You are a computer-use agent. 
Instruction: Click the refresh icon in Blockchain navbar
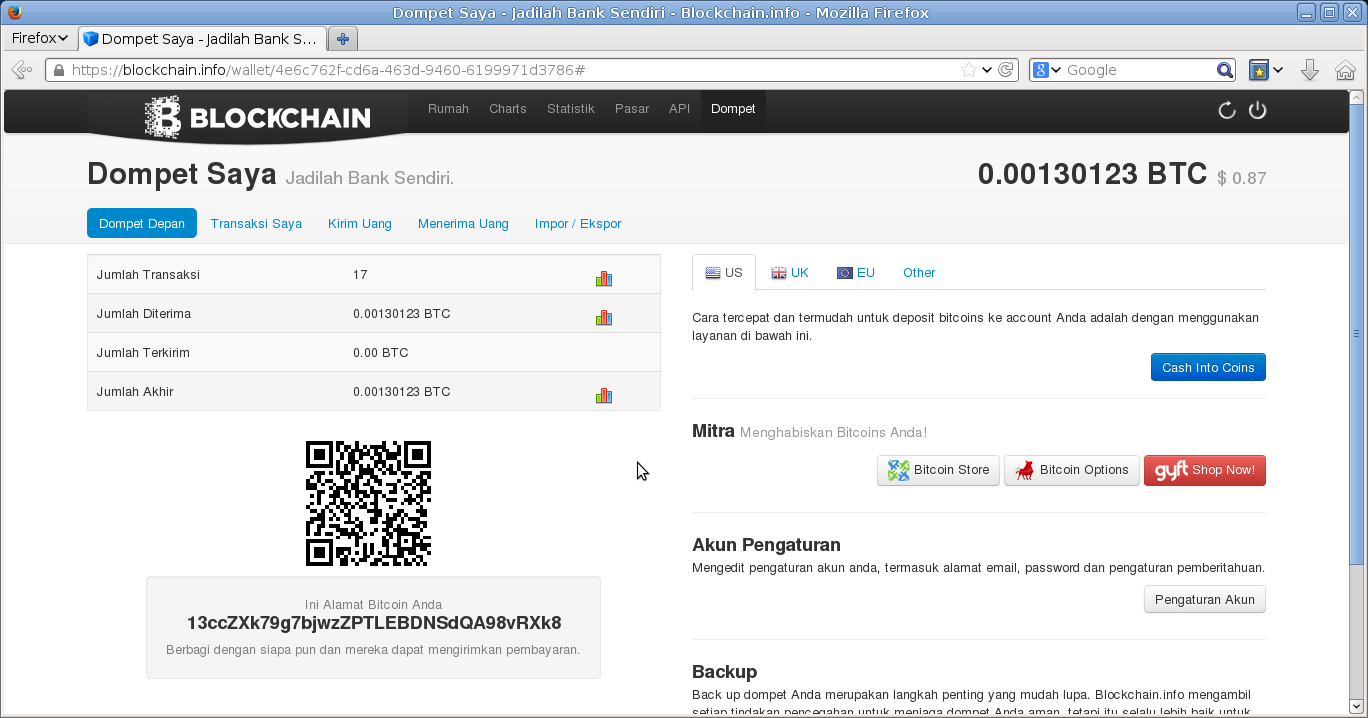tap(1227, 110)
